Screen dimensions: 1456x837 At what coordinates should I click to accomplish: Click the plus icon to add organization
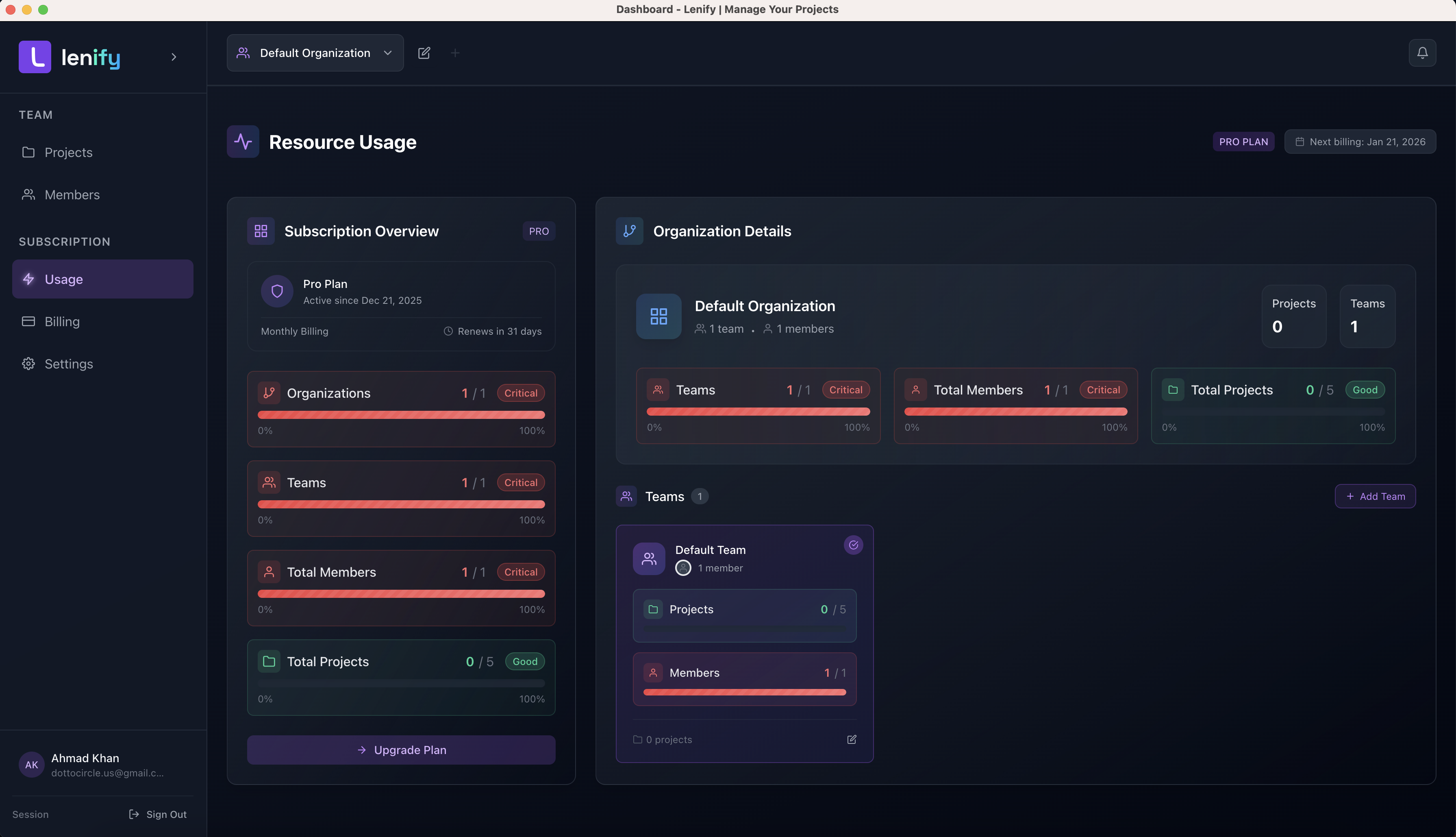tap(456, 52)
